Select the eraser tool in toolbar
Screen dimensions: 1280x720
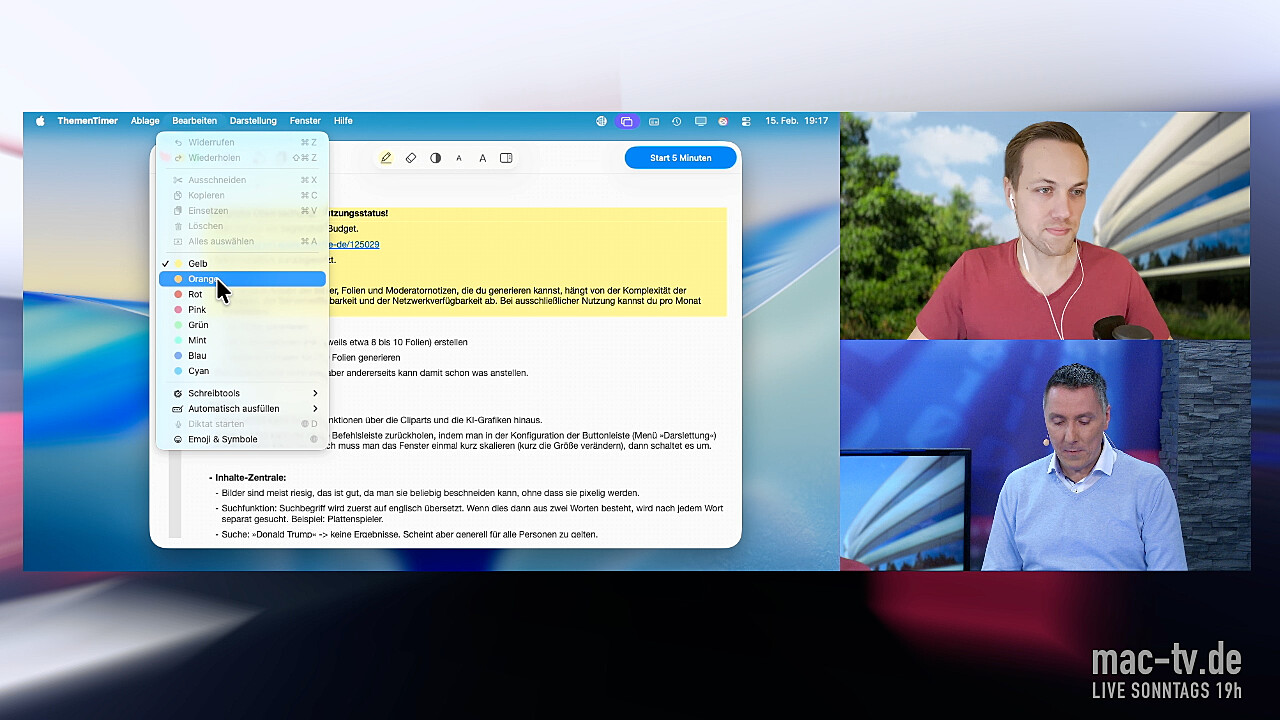tap(411, 158)
